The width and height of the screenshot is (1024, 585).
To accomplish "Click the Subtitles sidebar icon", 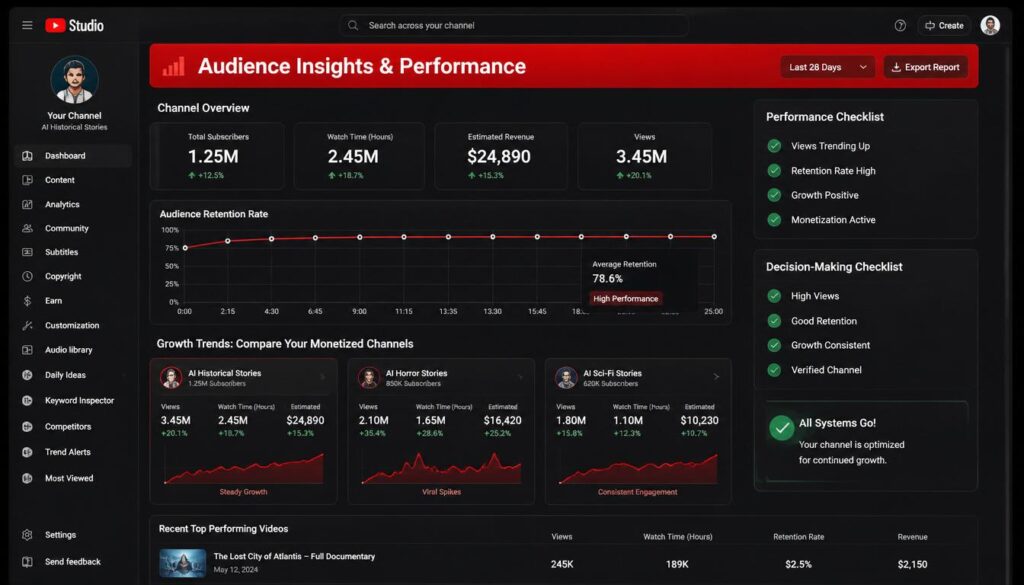I will tap(27, 252).
